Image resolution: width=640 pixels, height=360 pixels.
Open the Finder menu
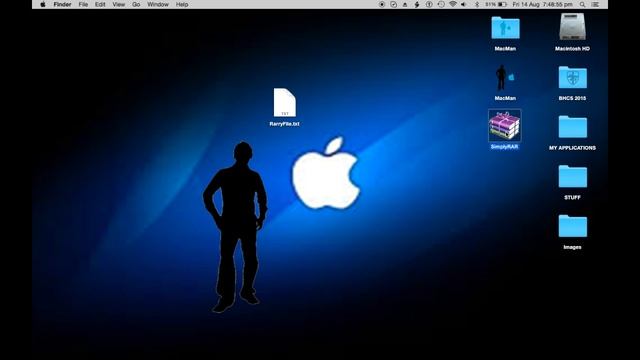(x=62, y=4)
